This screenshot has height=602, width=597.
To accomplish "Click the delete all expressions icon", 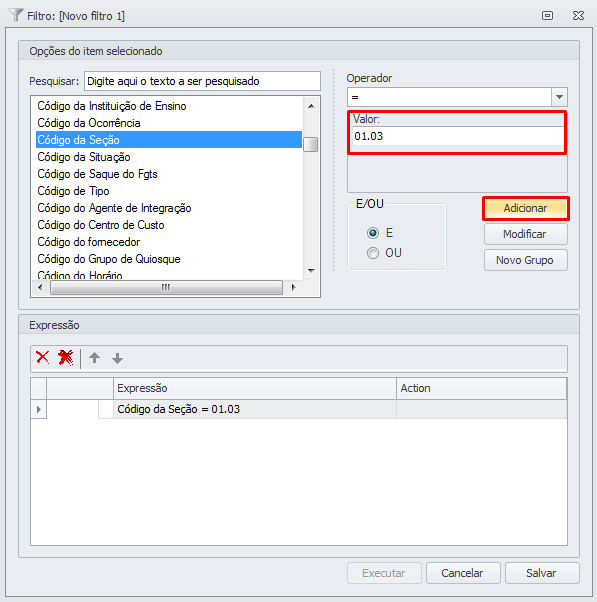I will (x=66, y=358).
